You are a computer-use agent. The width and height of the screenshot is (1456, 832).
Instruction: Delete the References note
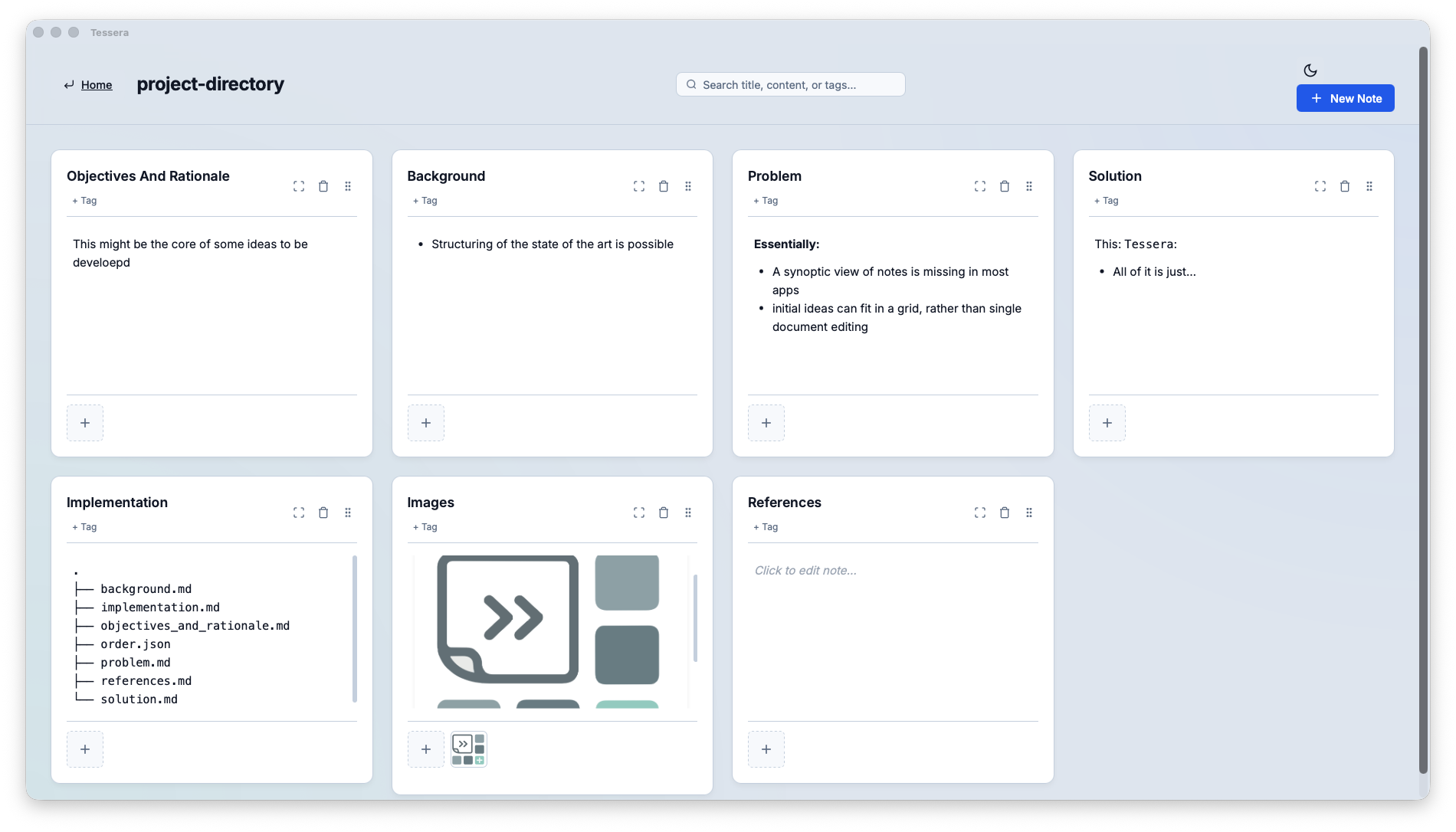tap(1005, 513)
